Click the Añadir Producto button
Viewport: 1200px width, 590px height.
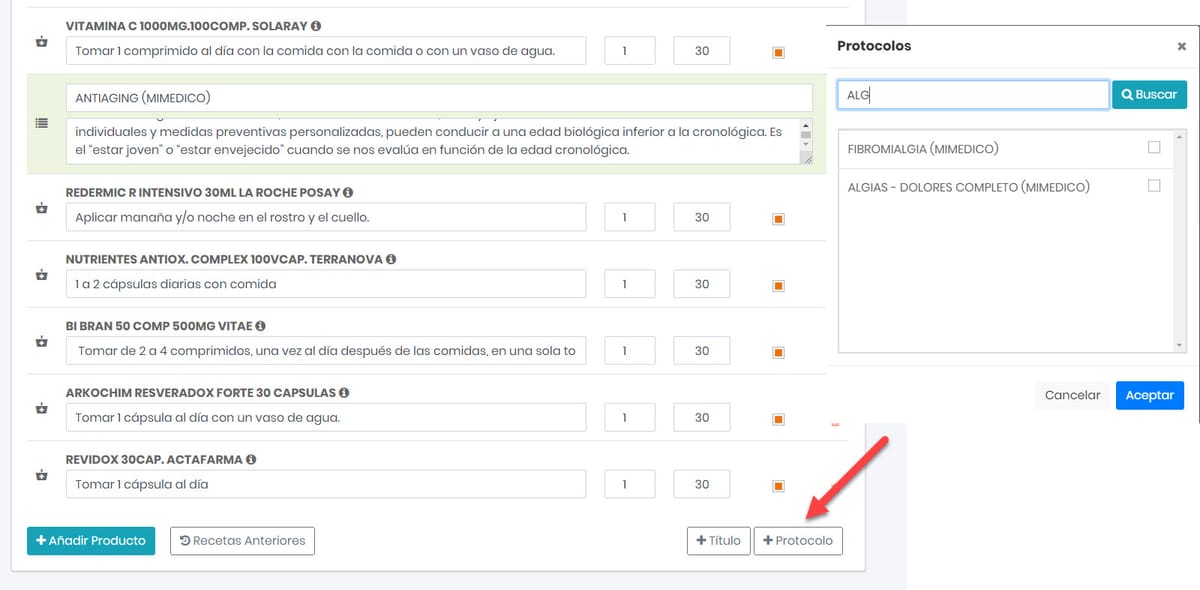[90, 540]
